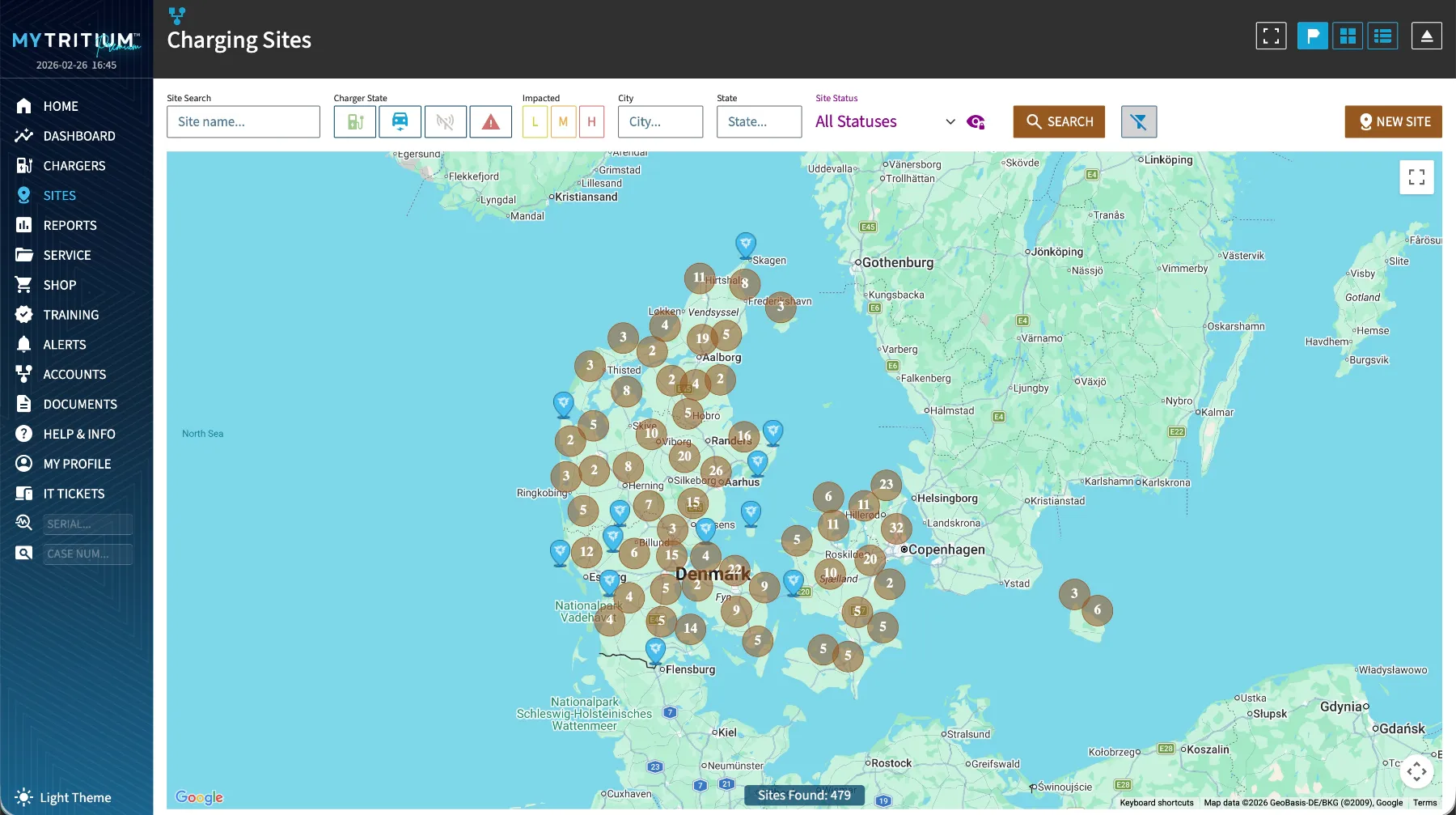1456x815 pixels.
Task: Toggle map fullscreen view button
Action: [1416, 177]
